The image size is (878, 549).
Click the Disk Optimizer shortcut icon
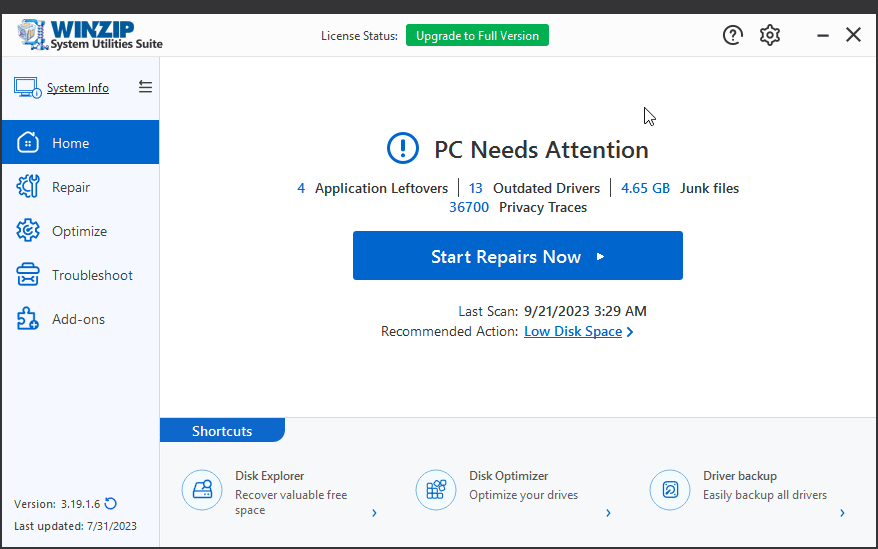pos(435,490)
